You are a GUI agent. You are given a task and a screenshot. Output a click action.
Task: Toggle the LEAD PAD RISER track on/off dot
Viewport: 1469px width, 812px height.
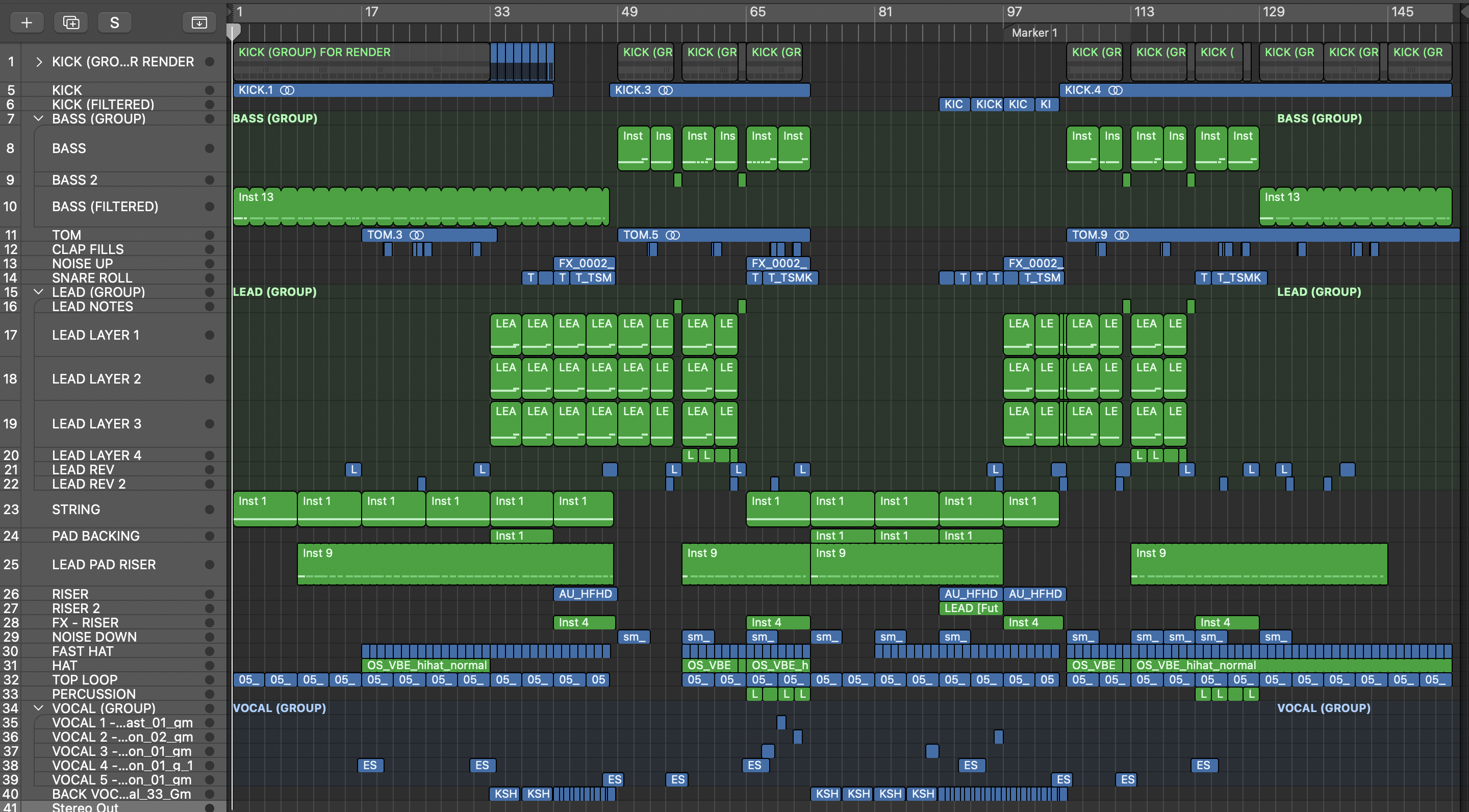[x=209, y=565]
